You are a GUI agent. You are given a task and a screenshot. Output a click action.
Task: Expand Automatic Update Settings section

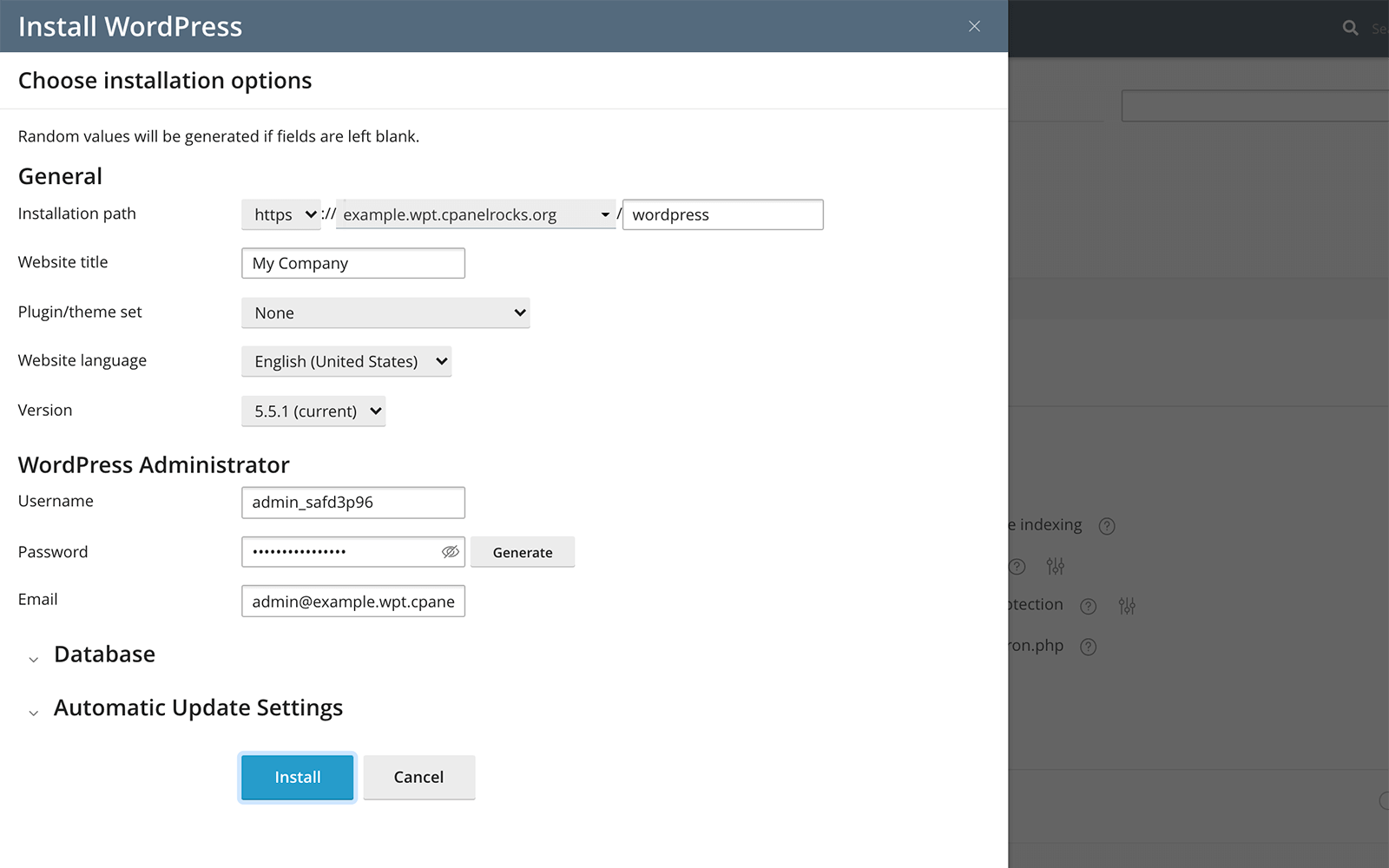coord(198,708)
